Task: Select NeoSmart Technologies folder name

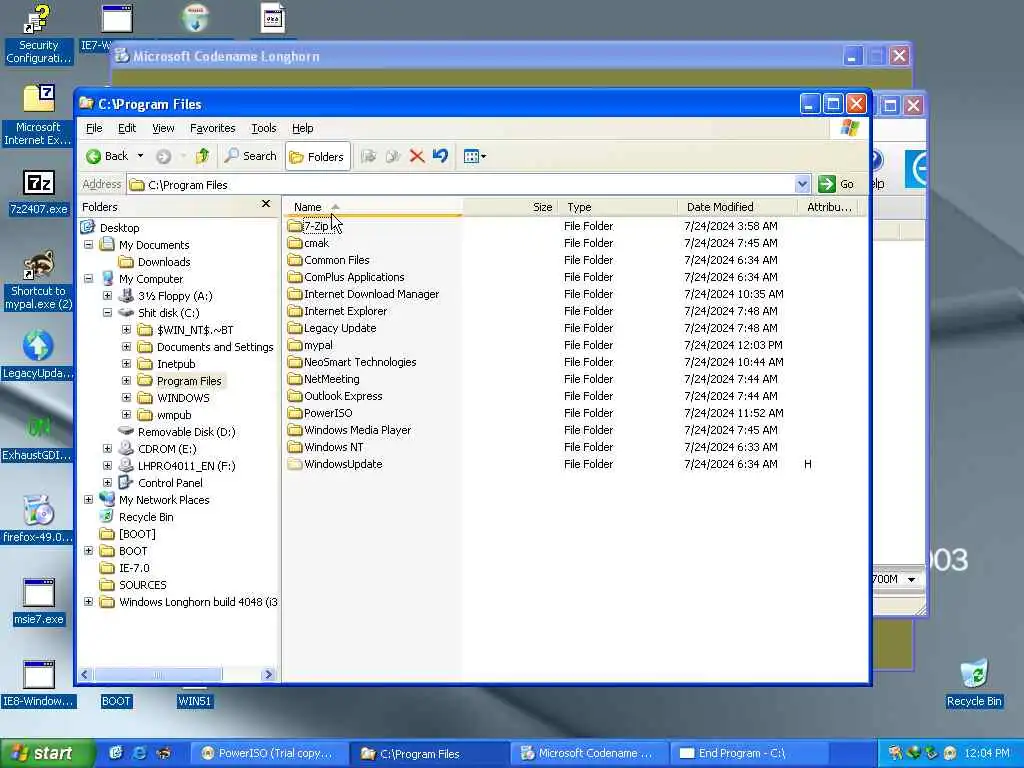Action: [x=360, y=362]
